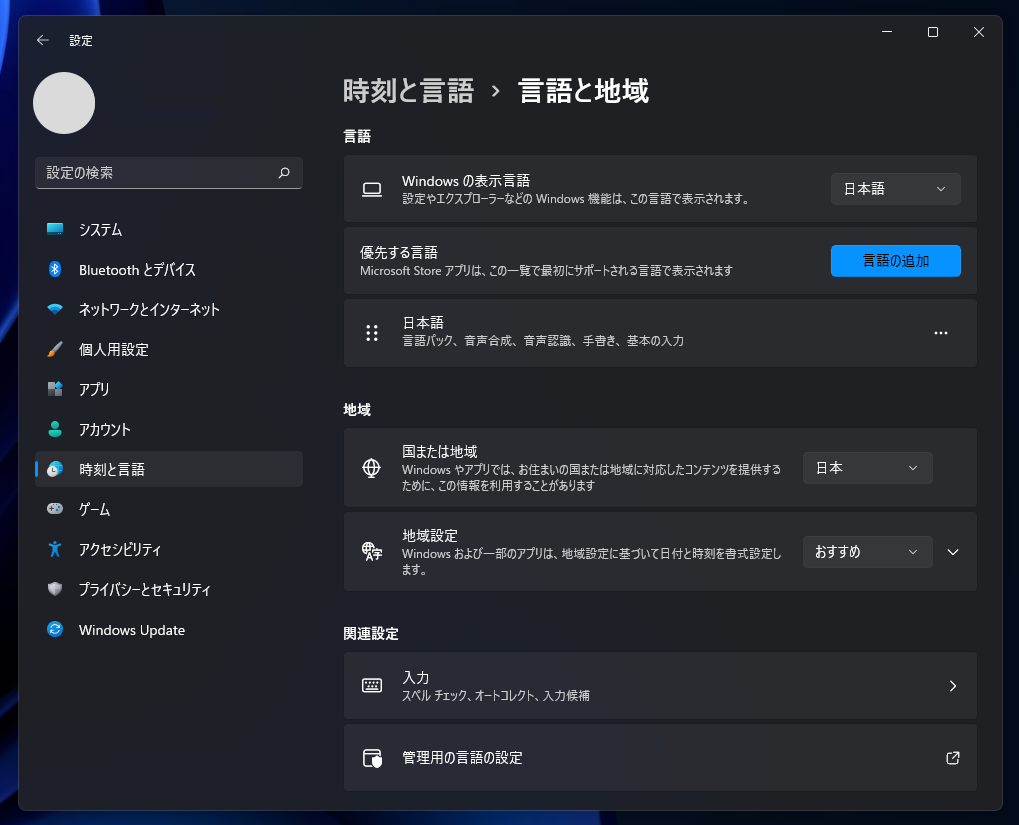Open アクセシビリティ in sidebar
This screenshot has width=1019, height=825.
pyautogui.click(x=168, y=549)
